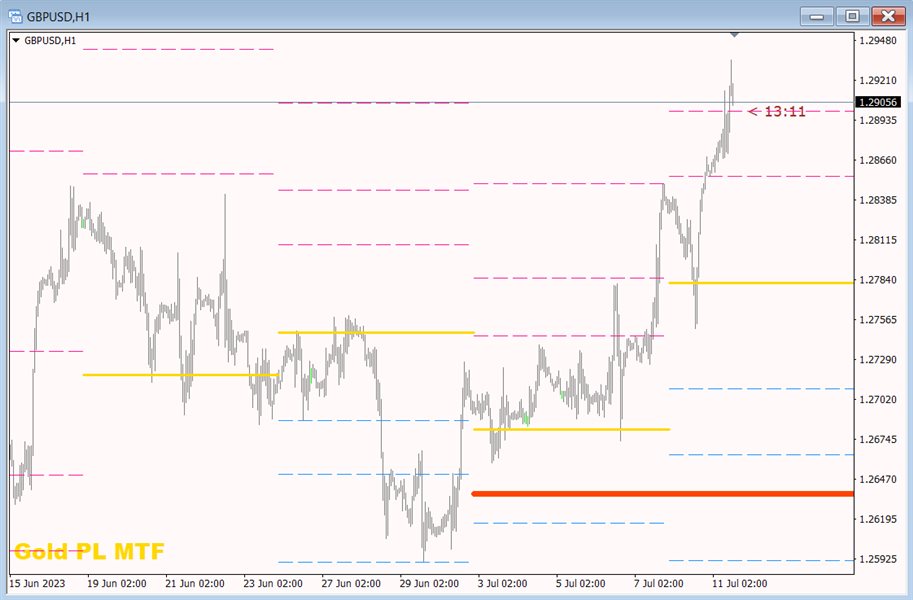Click the chart window icon in title bar
Screen dimensions: 913x600
16,16
